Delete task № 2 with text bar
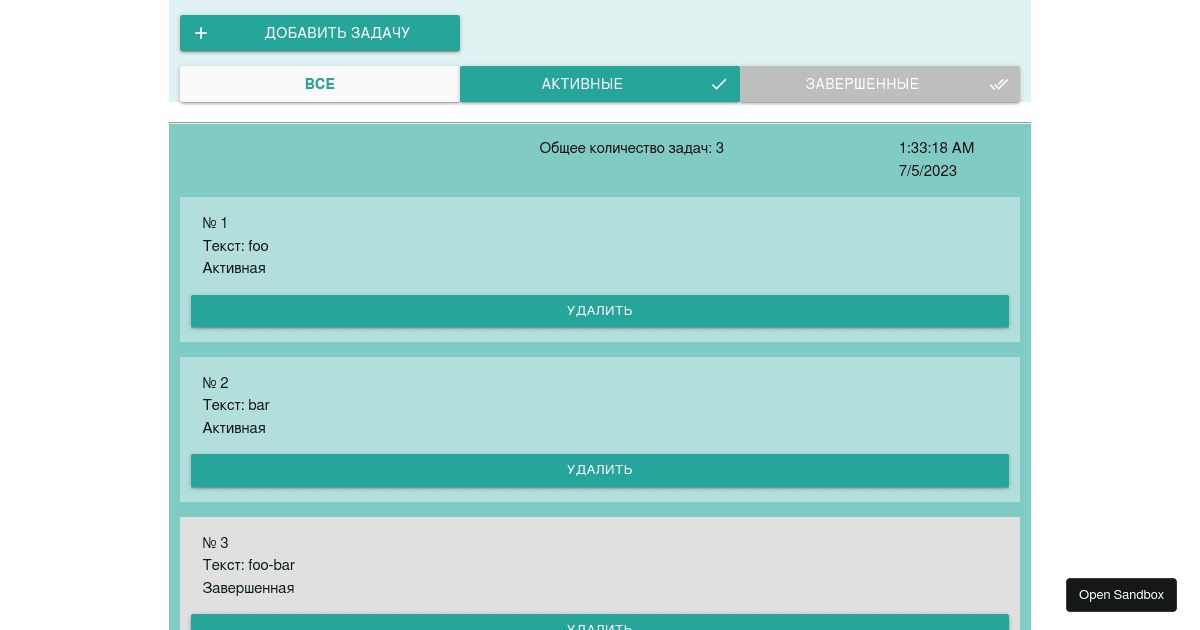 click(600, 470)
